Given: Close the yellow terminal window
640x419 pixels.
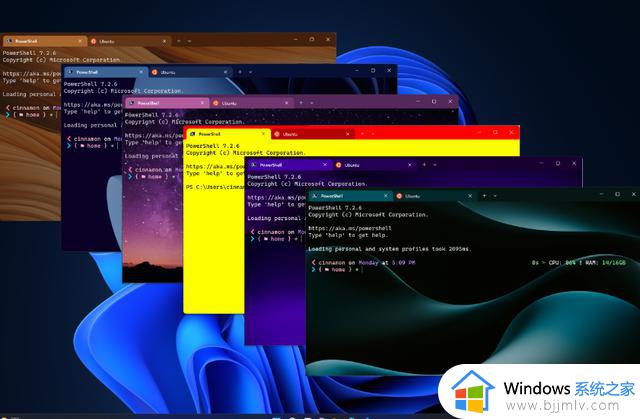Looking at the screenshot, I should pyautogui.click(x=511, y=132).
